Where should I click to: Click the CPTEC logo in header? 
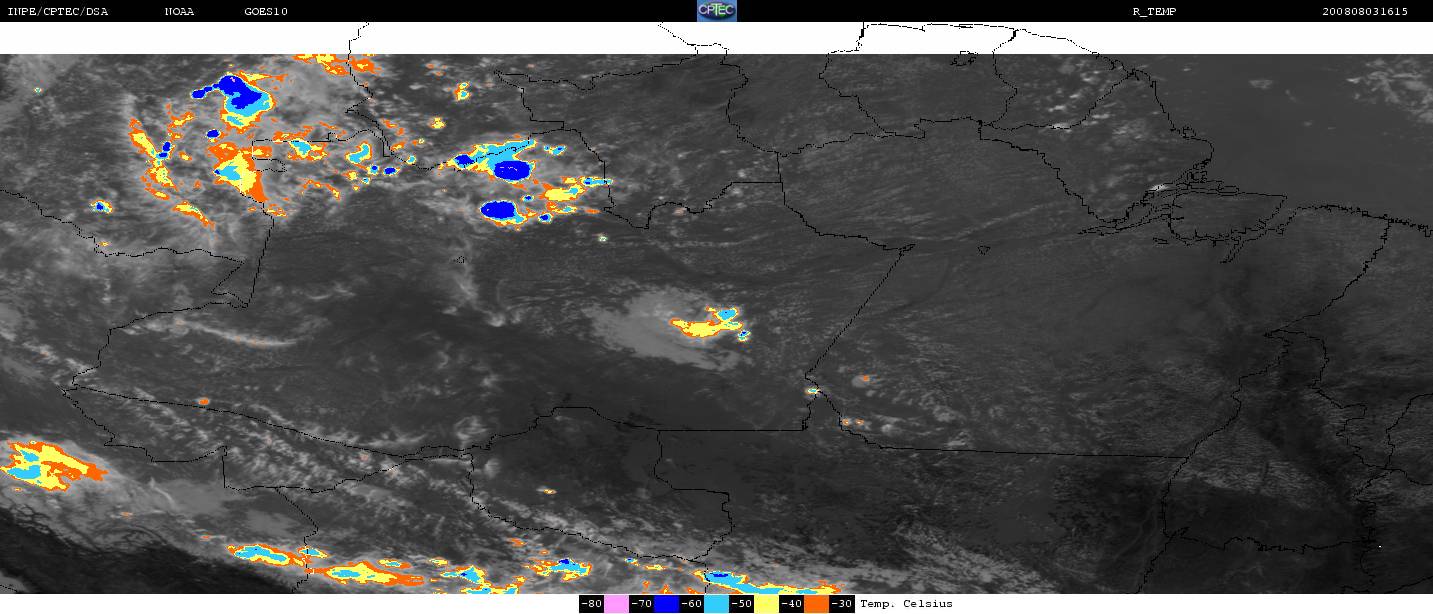(716, 11)
